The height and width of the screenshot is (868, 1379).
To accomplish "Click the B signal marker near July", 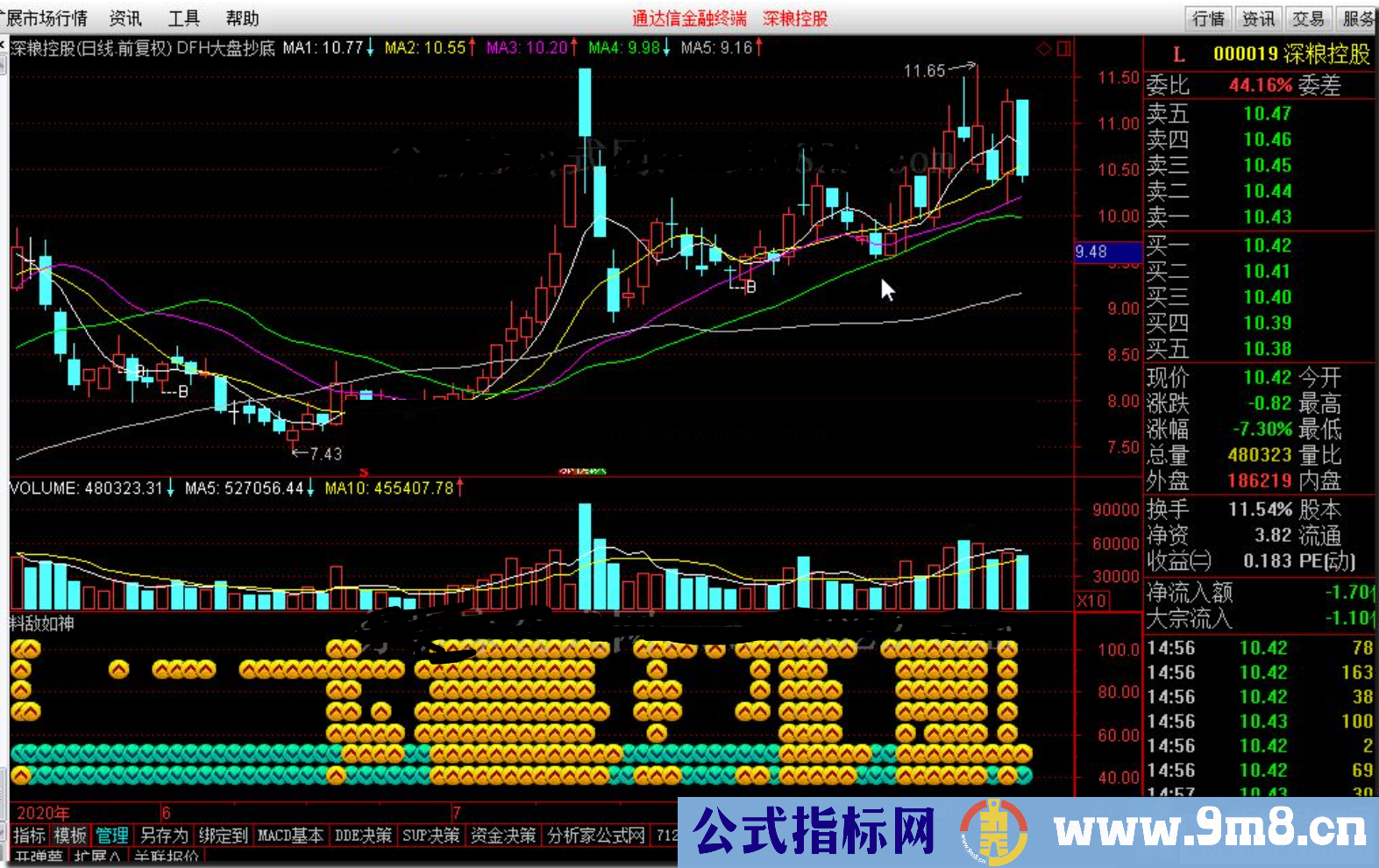I will [750, 287].
